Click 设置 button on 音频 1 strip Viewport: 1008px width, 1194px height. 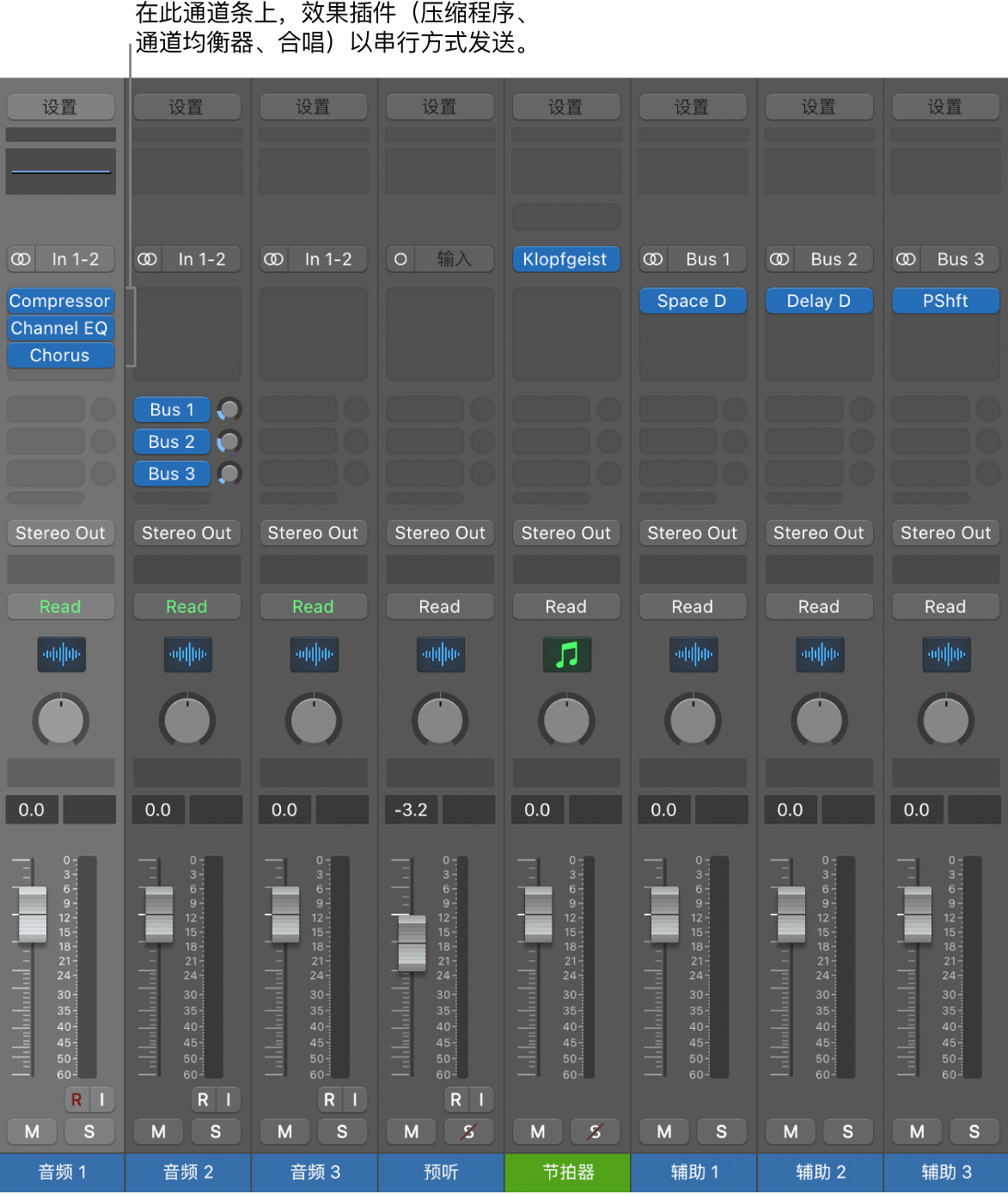pos(60,107)
